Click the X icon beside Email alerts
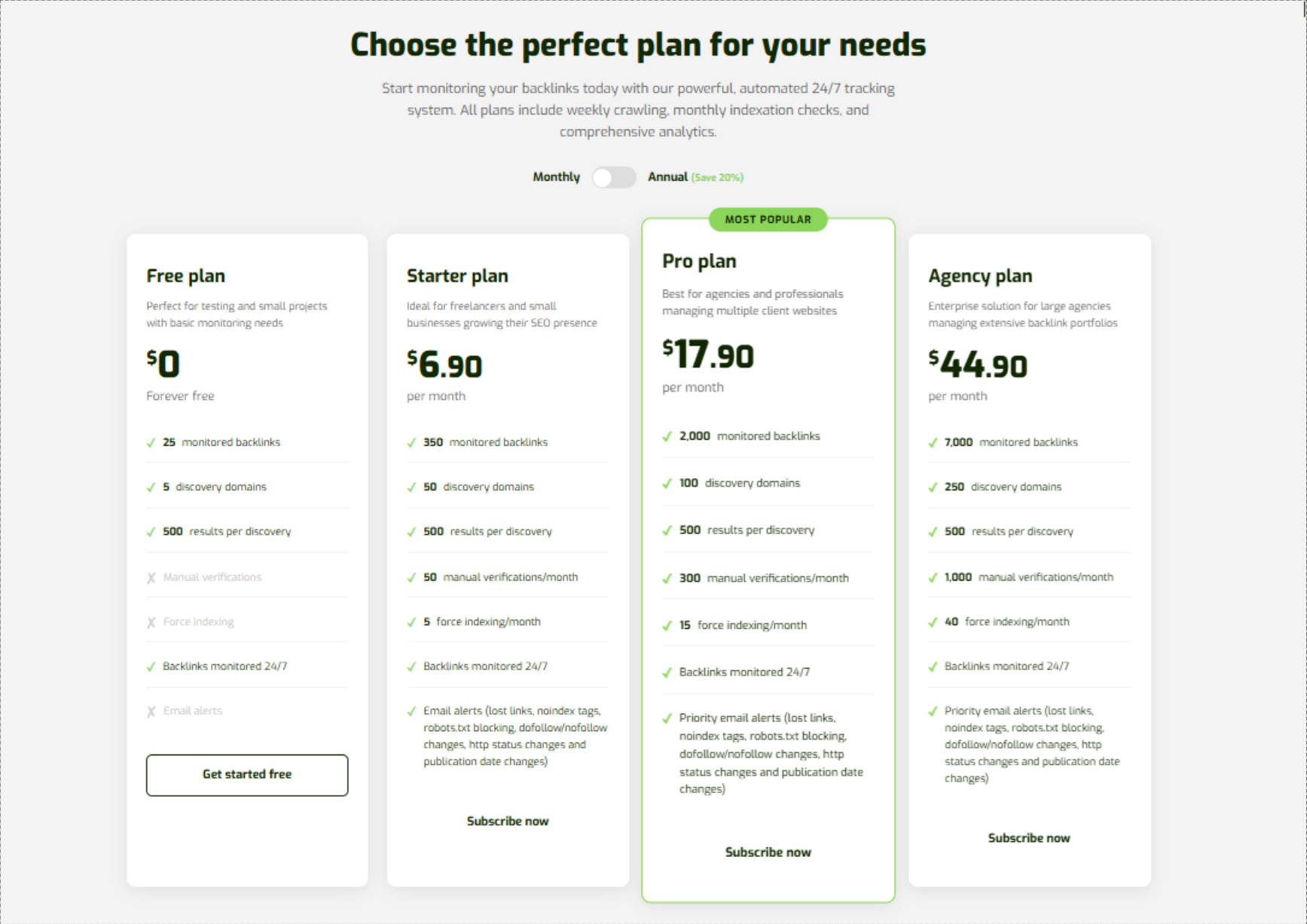 tap(151, 710)
